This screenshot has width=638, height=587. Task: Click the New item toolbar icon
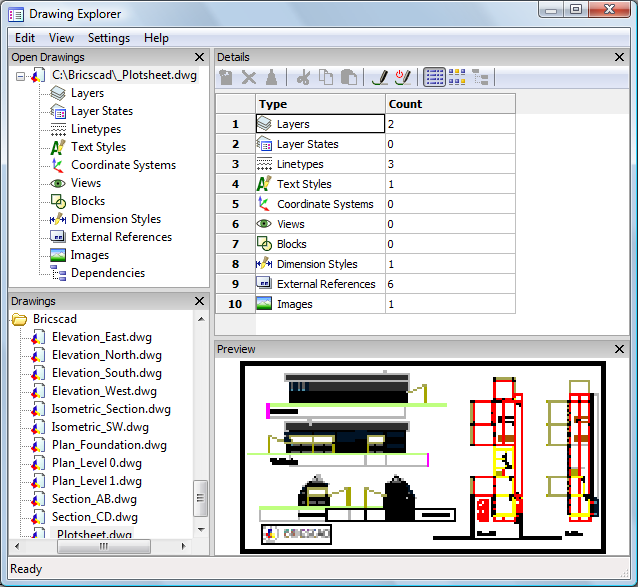tap(226, 77)
